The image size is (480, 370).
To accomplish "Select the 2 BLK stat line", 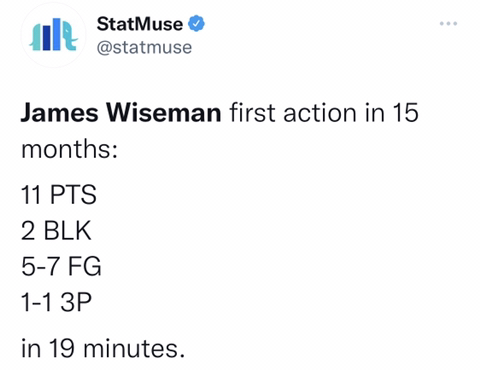I will tap(56, 230).
